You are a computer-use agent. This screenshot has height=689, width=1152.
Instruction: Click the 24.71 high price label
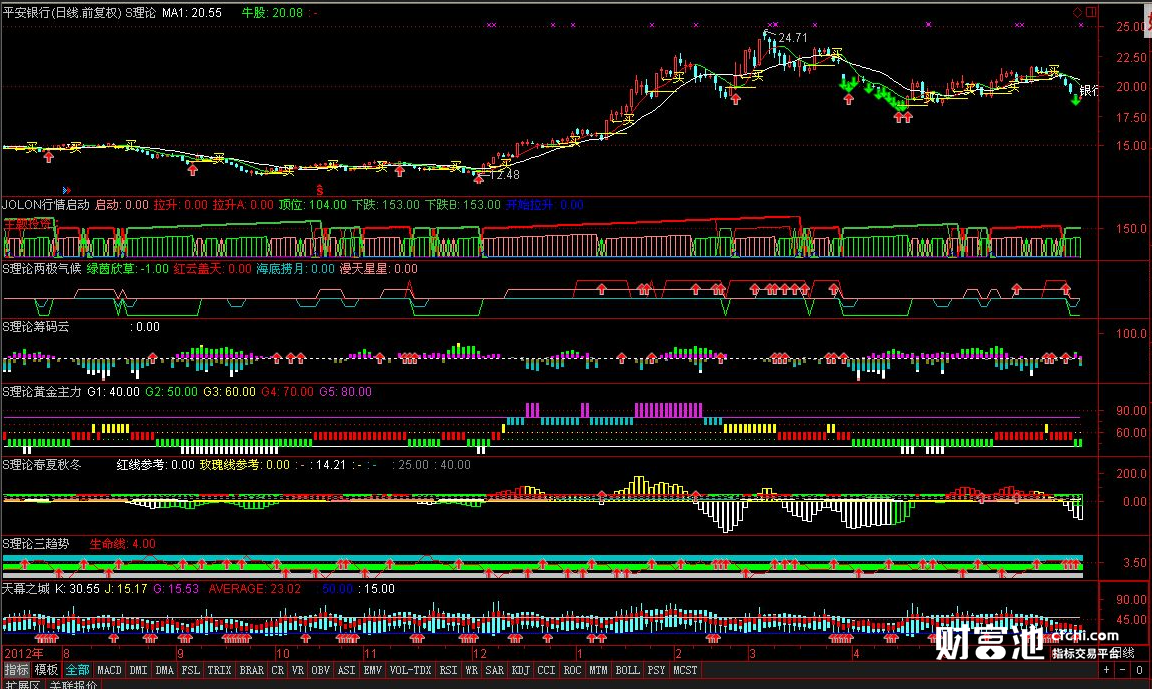(x=793, y=37)
